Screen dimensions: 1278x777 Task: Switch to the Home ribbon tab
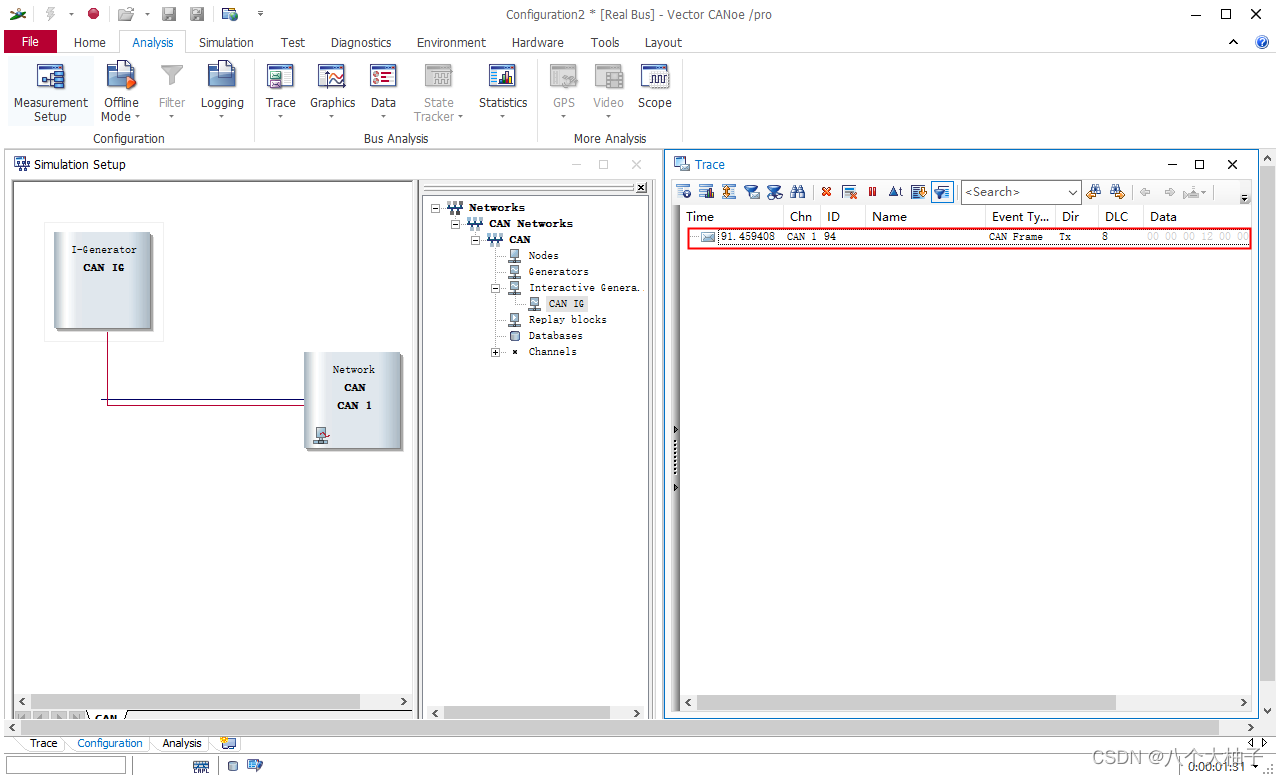coord(89,42)
